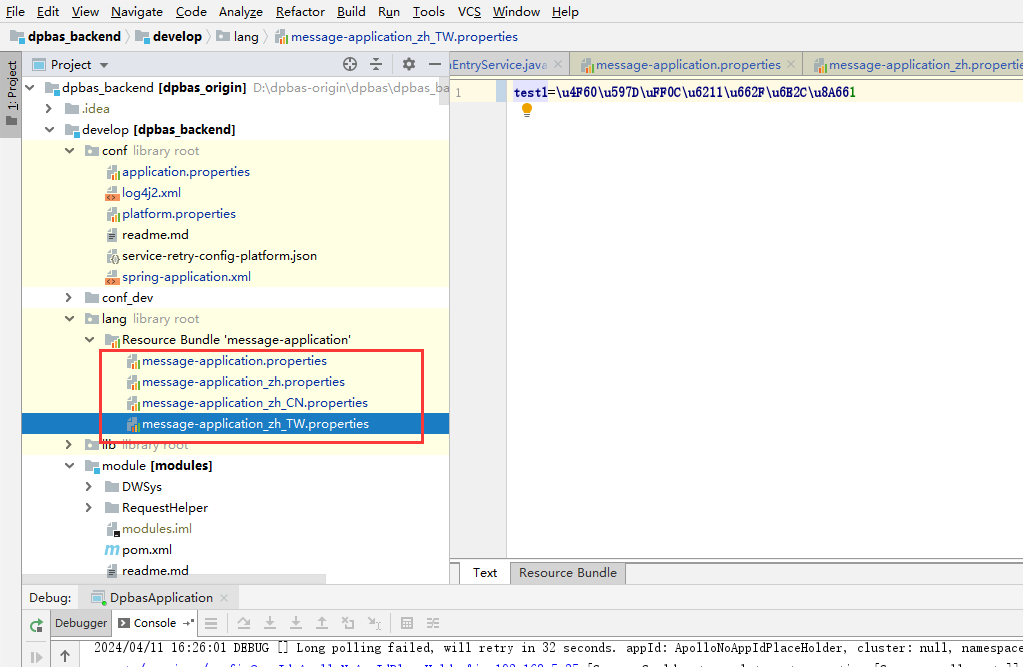Open Project panel settings gear
This screenshot has width=1023, height=667.
[x=408, y=64]
